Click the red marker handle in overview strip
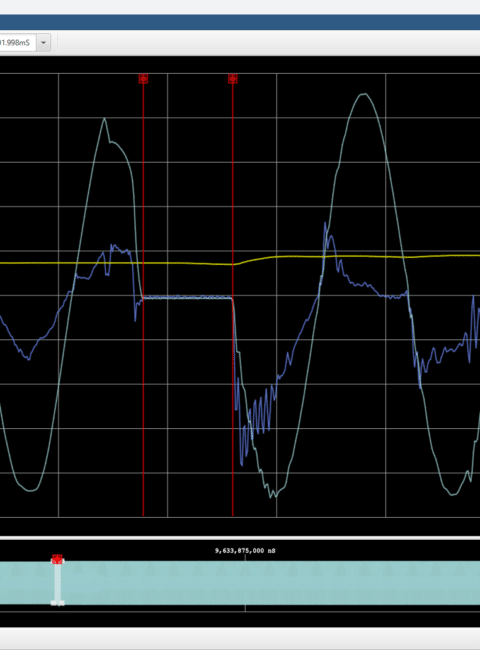This screenshot has width=480, height=650. pyautogui.click(x=57, y=560)
